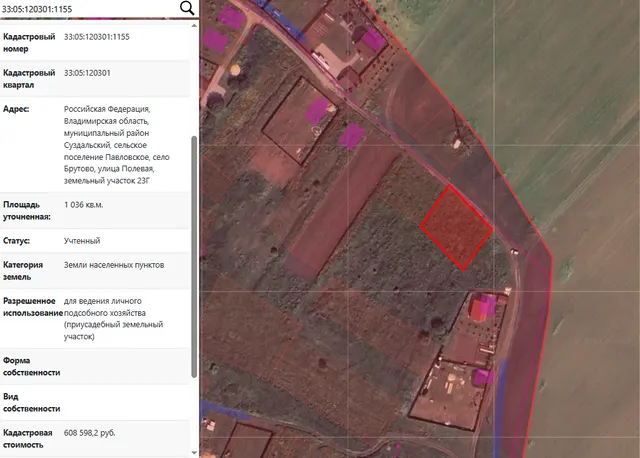This screenshot has width=640, height=458.
Task: Click the cadastral cost value 608 598,2 руб.
Action: pyautogui.click(x=89, y=433)
